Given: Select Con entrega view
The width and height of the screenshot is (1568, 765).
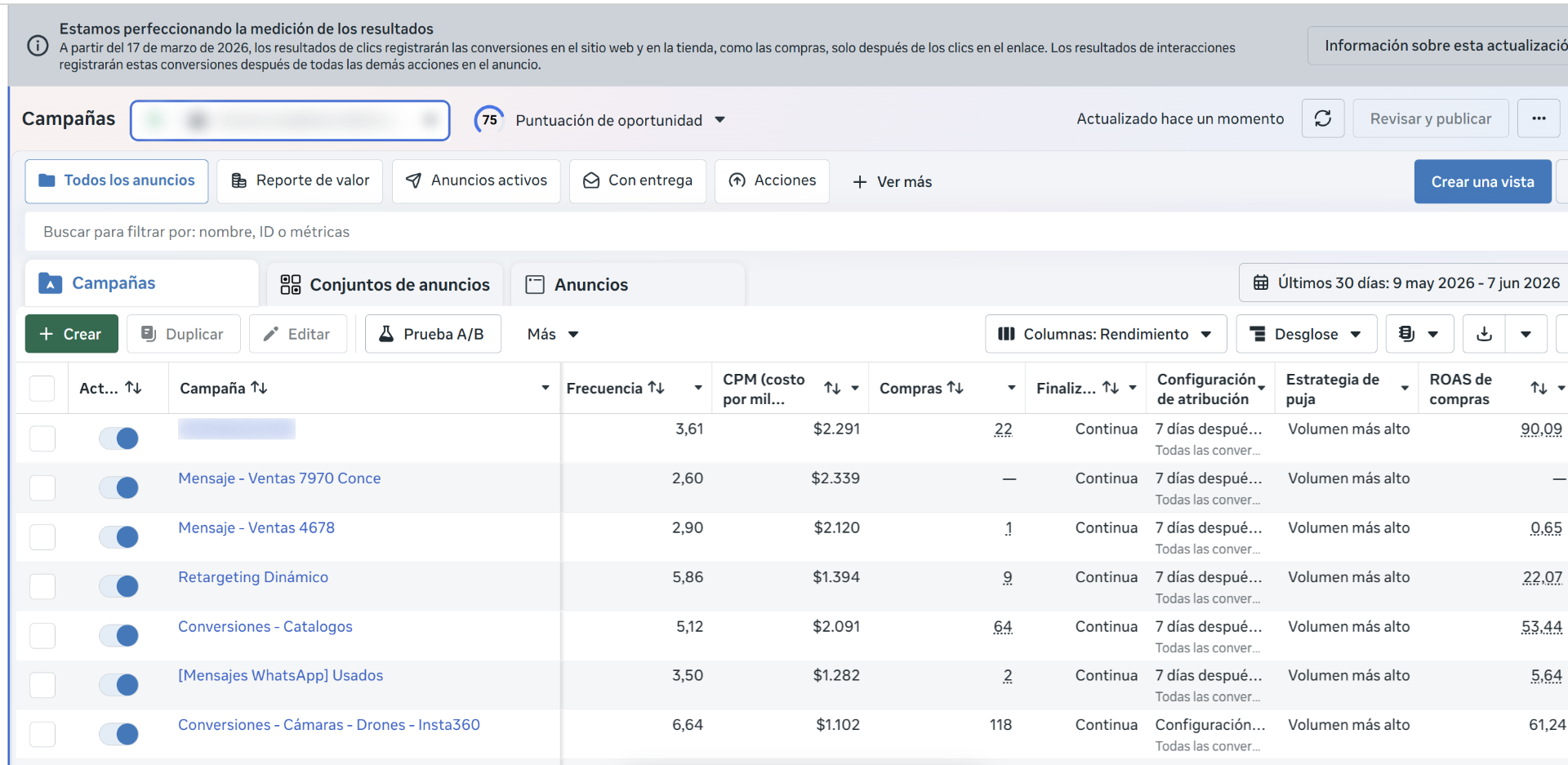Looking at the screenshot, I should pos(637,180).
